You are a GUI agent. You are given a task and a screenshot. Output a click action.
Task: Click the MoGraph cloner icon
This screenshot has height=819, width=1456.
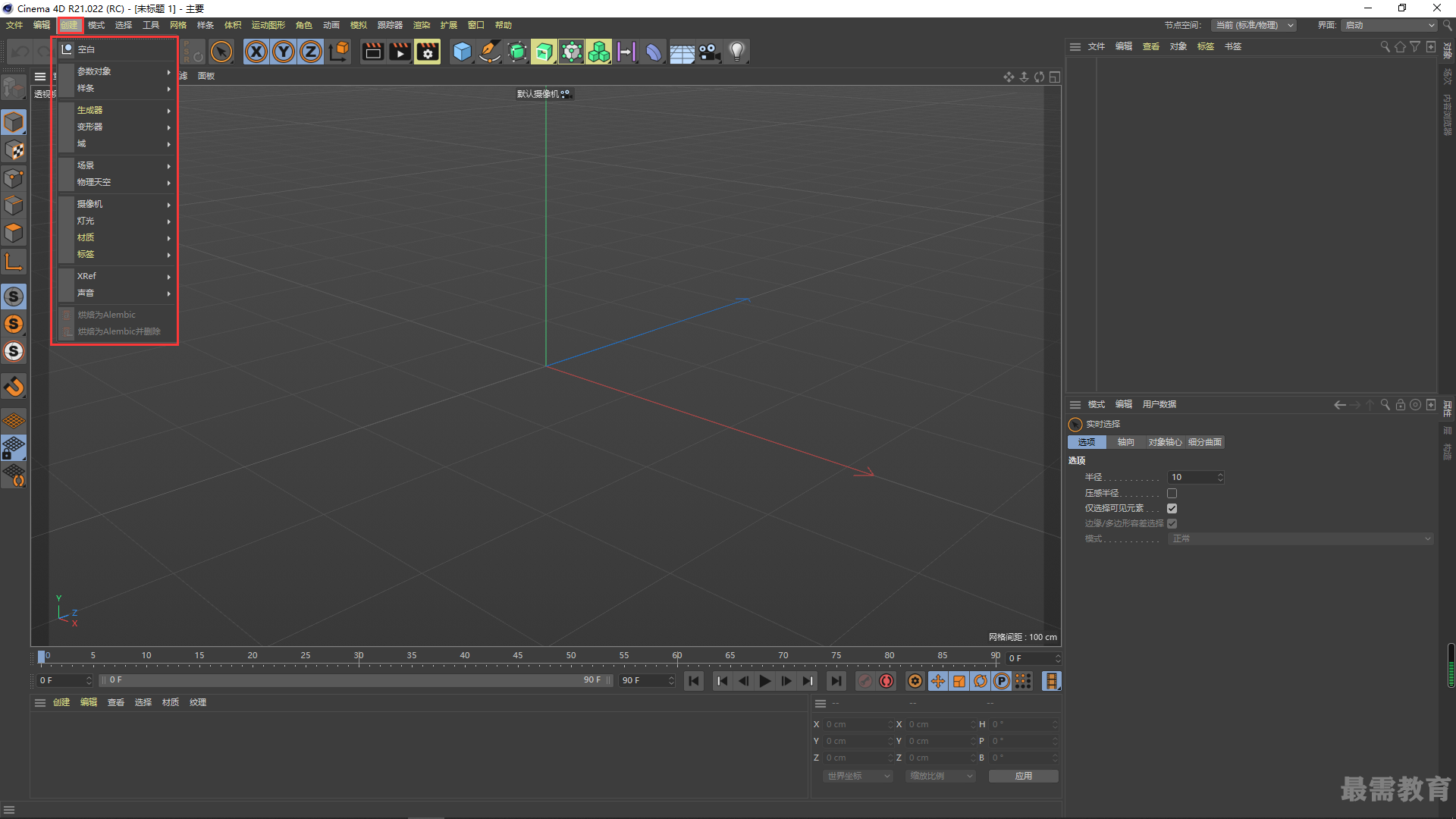571,52
